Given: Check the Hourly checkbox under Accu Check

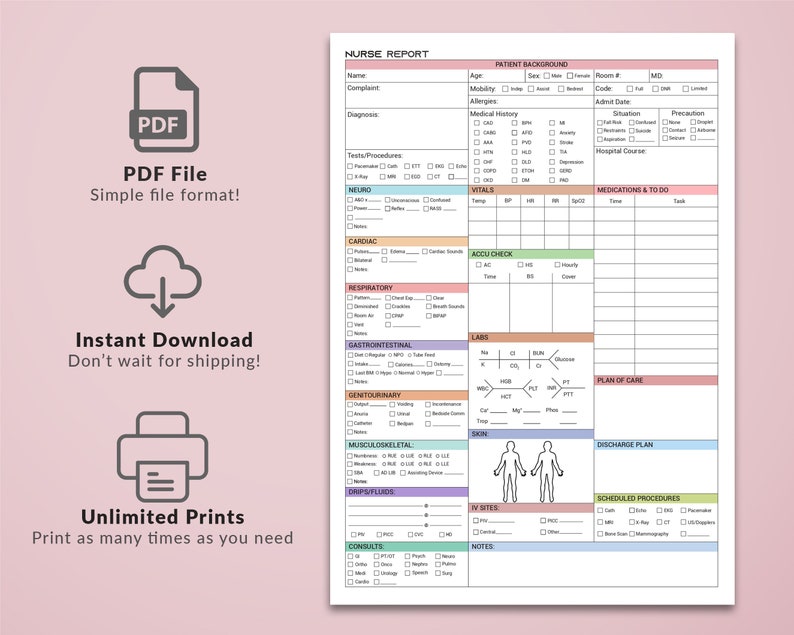Looking at the screenshot, I should click(557, 265).
